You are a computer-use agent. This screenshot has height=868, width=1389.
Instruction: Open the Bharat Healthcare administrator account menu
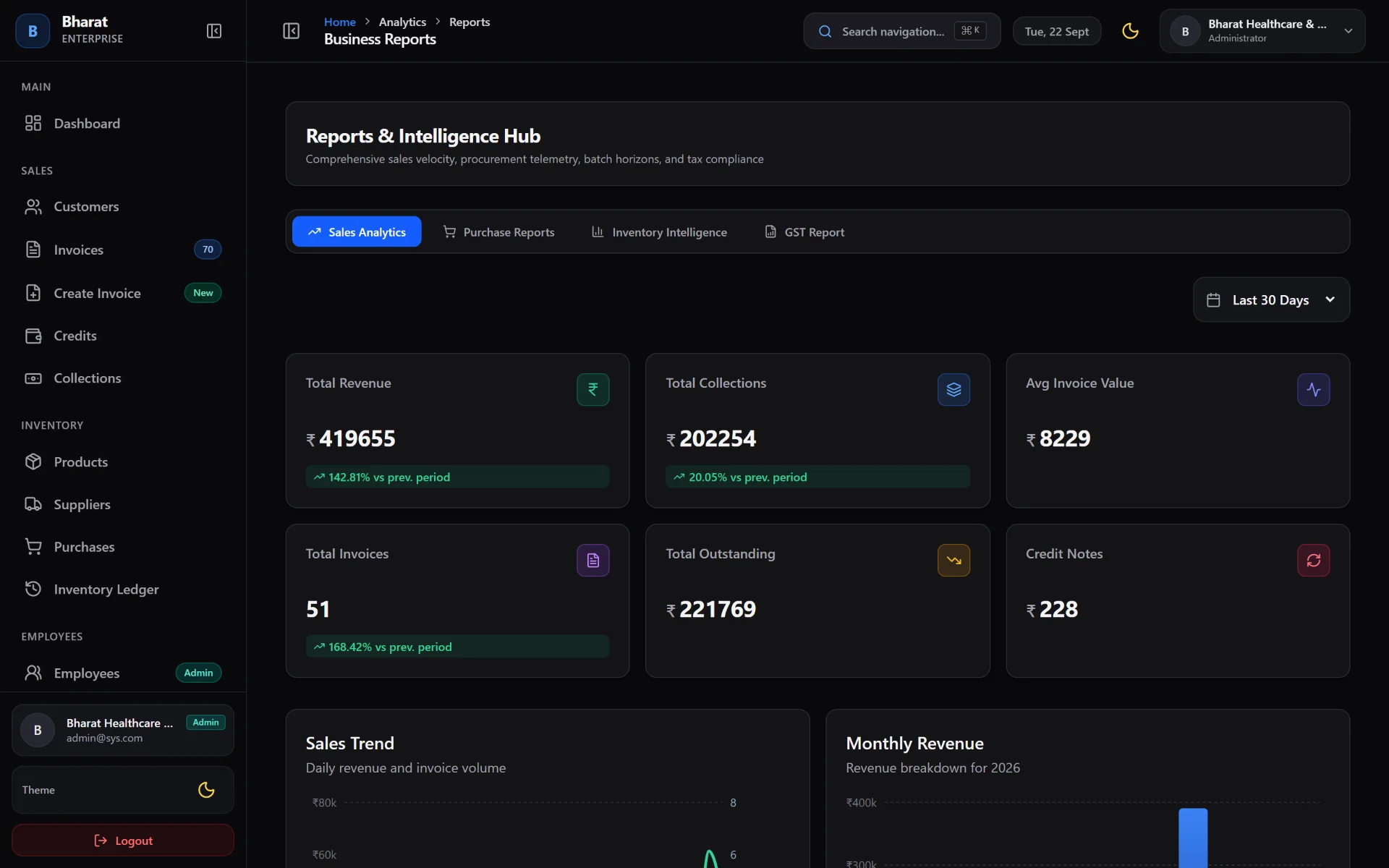(1262, 31)
